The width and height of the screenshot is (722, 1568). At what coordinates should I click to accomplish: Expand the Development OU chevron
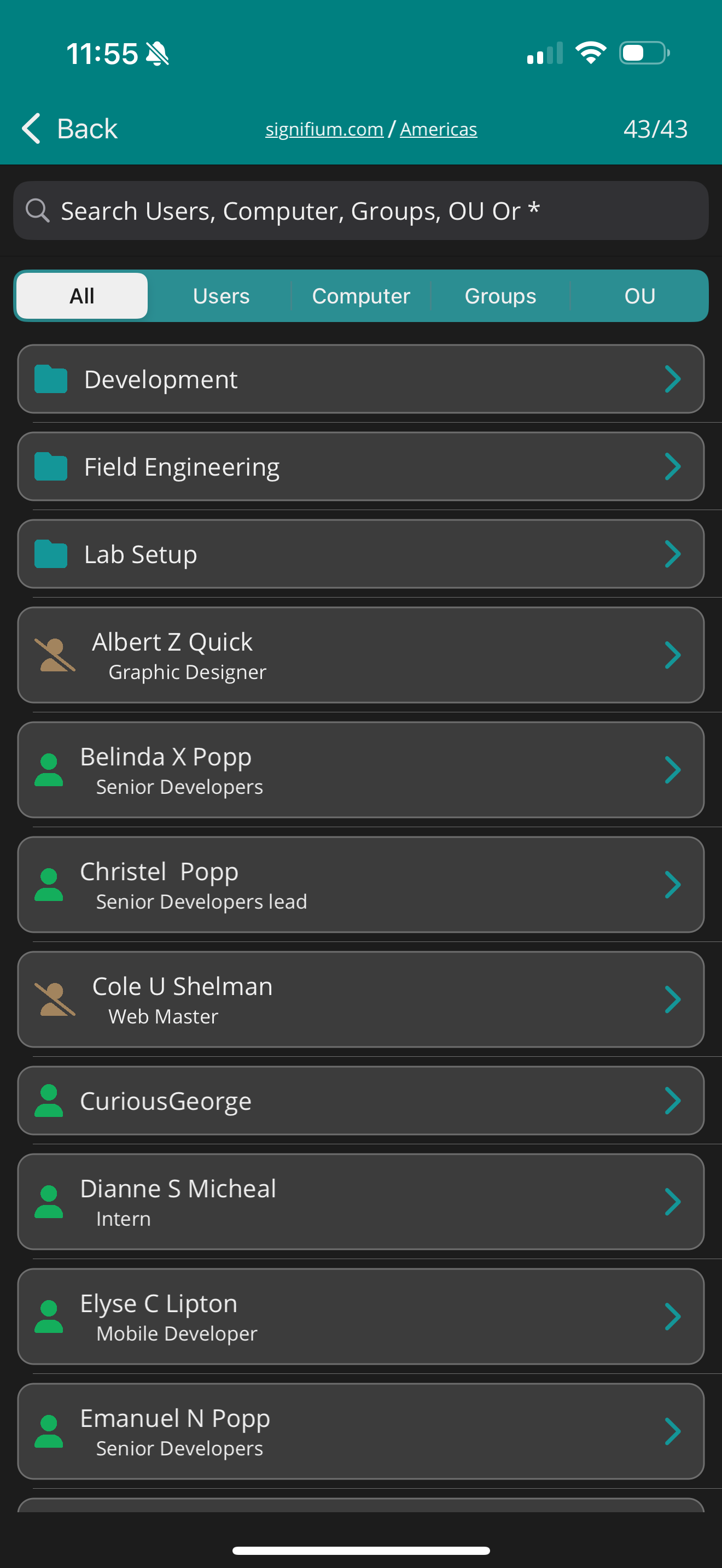coord(672,379)
